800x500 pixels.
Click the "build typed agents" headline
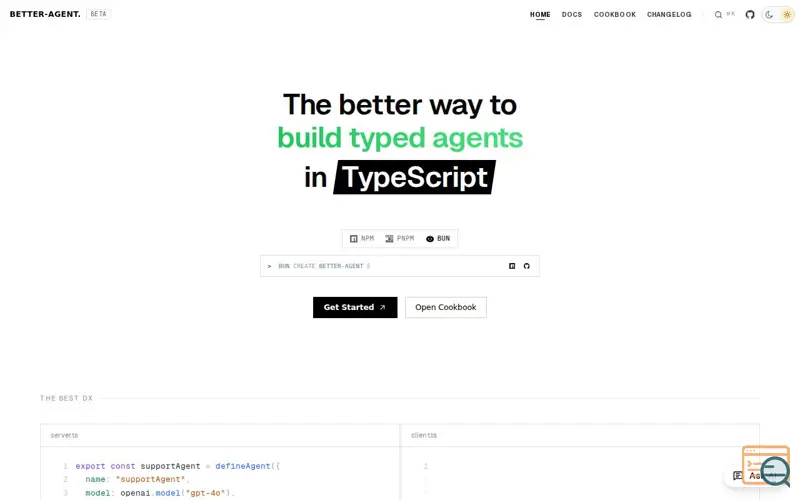click(400, 138)
